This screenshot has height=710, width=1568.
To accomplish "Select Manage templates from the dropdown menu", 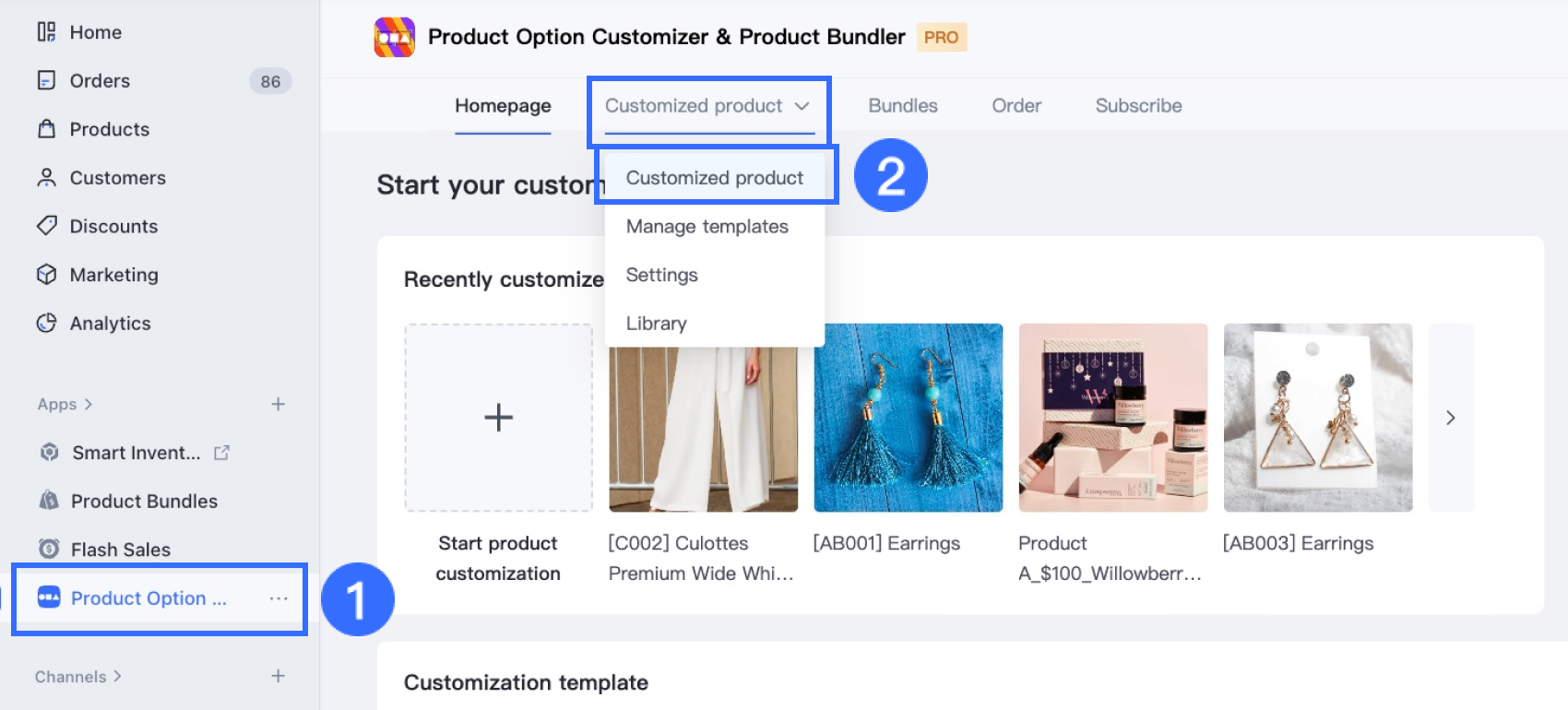I will 707,227.
